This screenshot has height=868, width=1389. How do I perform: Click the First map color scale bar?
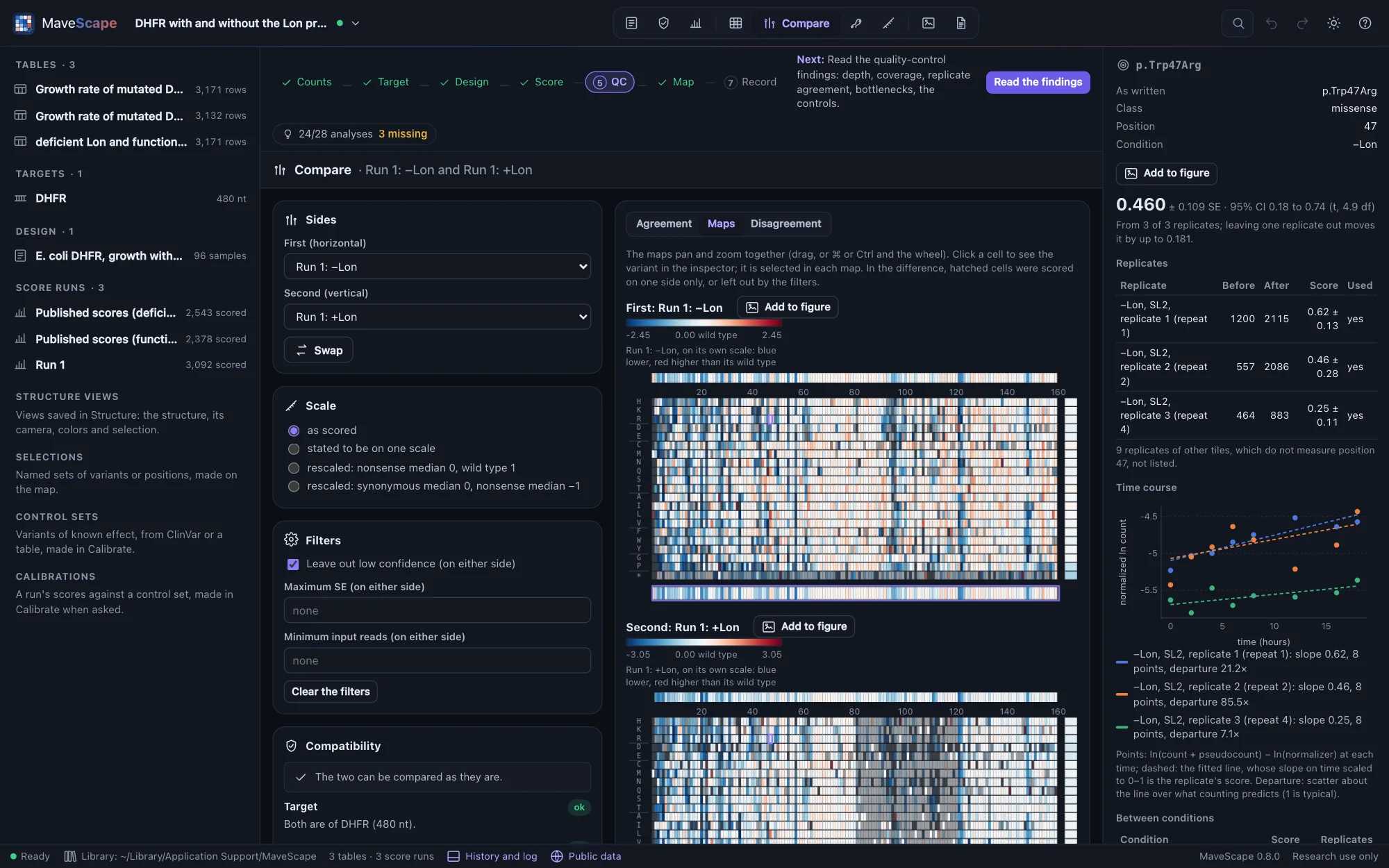(704, 323)
